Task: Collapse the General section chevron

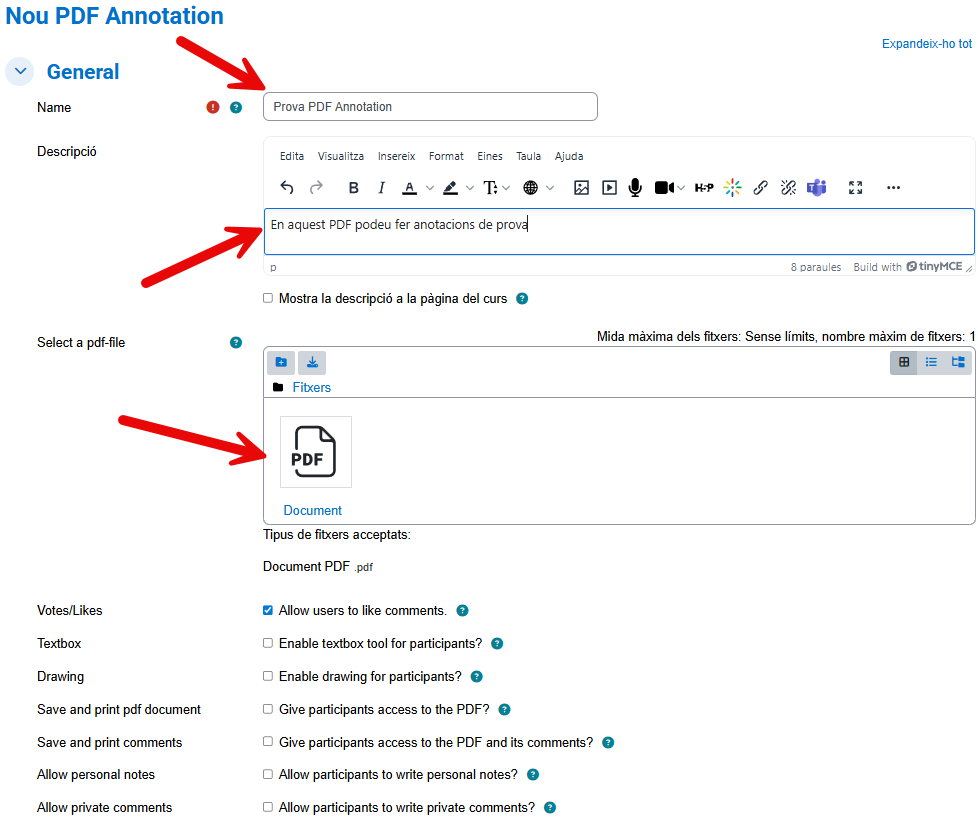Action: click(x=20, y=72)
